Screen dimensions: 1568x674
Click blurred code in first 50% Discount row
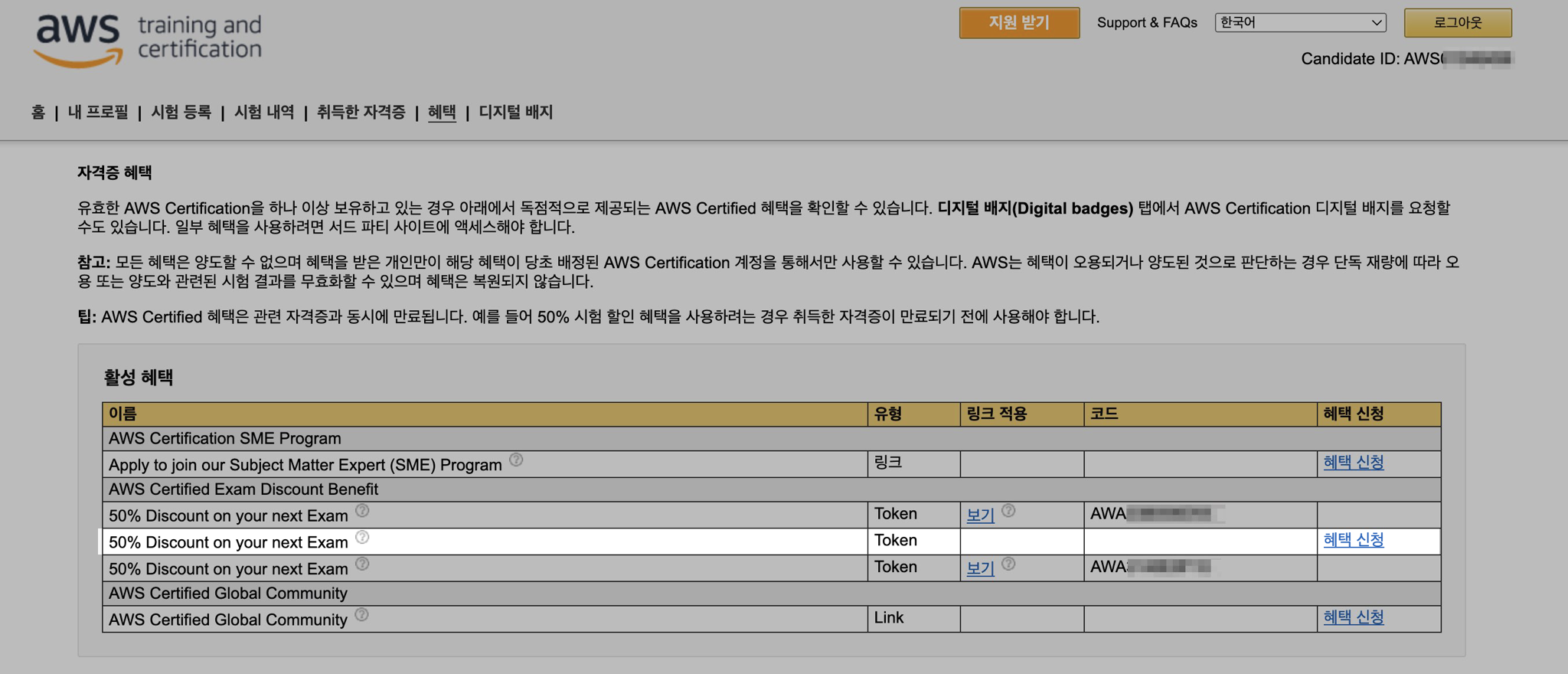tap(1156, 513)
